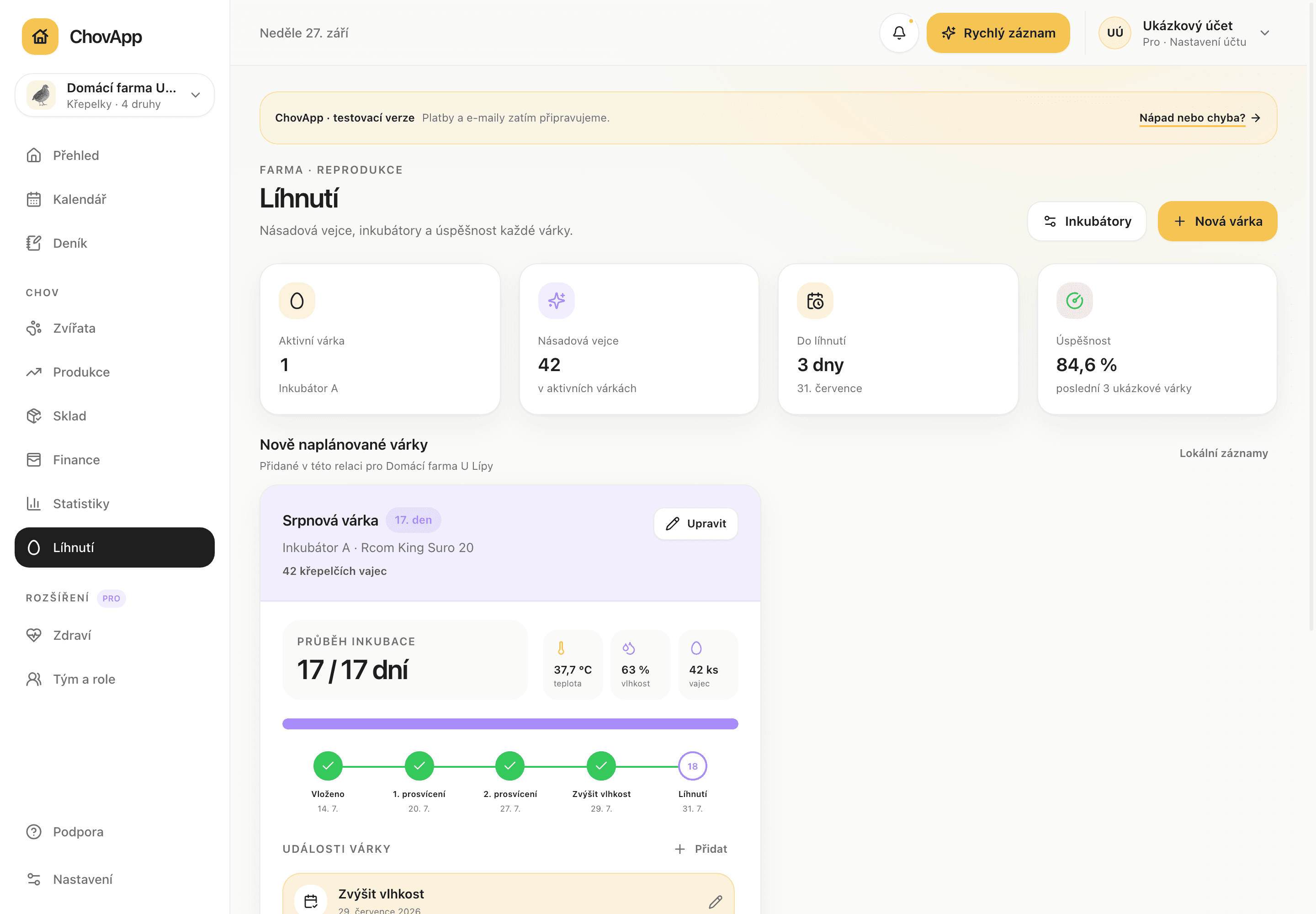Click the green gauge icon in Úspěšnost card
The width and height of the screenshot is (1316, 914).
[x=1074, y=301]
